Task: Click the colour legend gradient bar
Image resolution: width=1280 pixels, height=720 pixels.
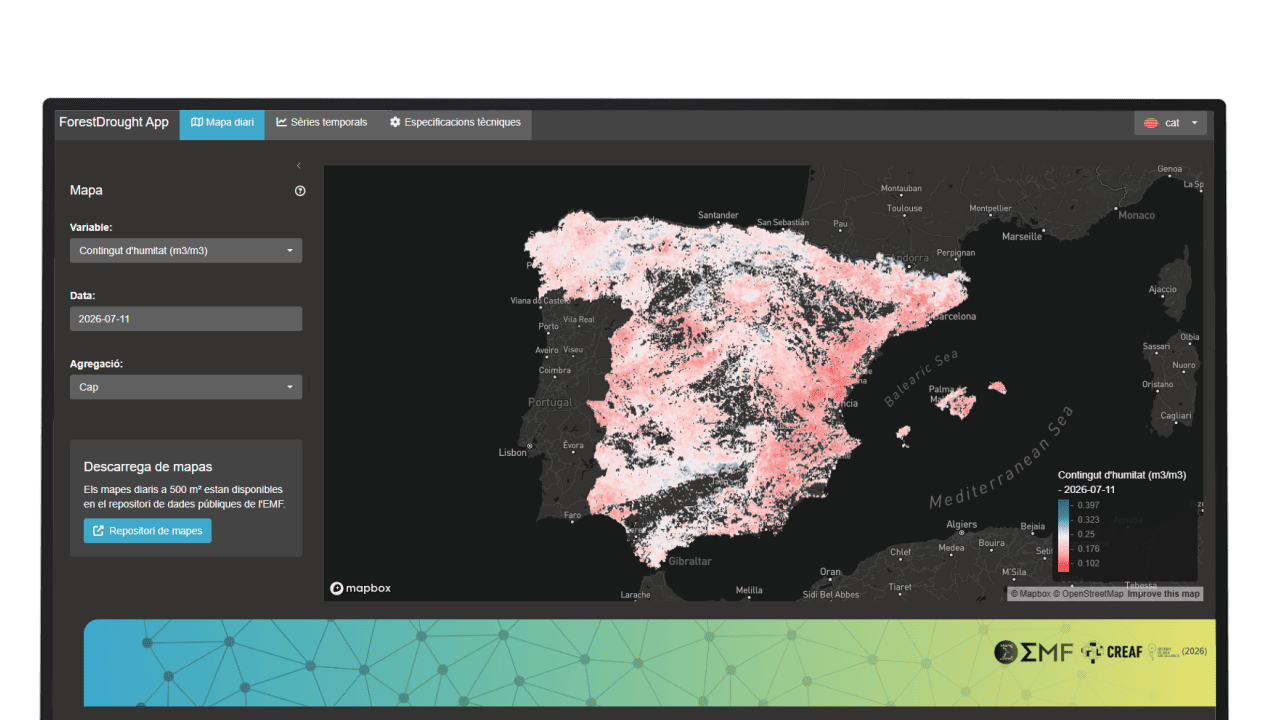Action: [1063, 535]
